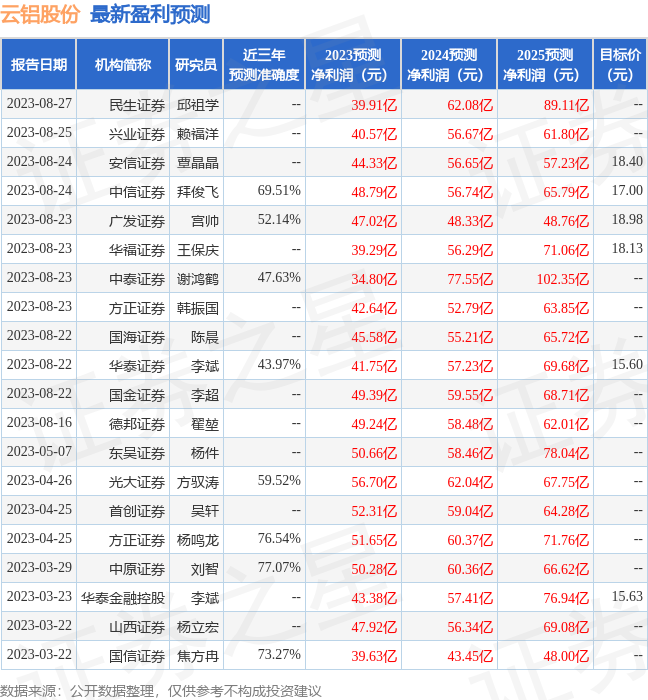Click the 最新盈利预测 heading
Image resolution: width=648 pixels, height=700 pixels.
[150, 14]
